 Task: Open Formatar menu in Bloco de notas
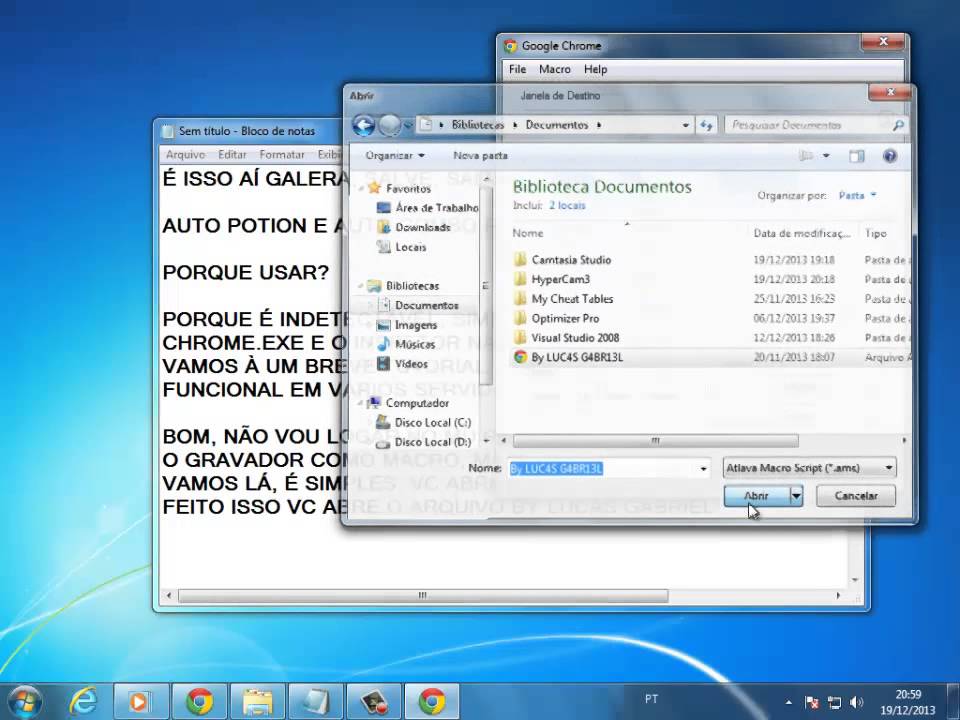pyautogui.click(x=282, y=155)
